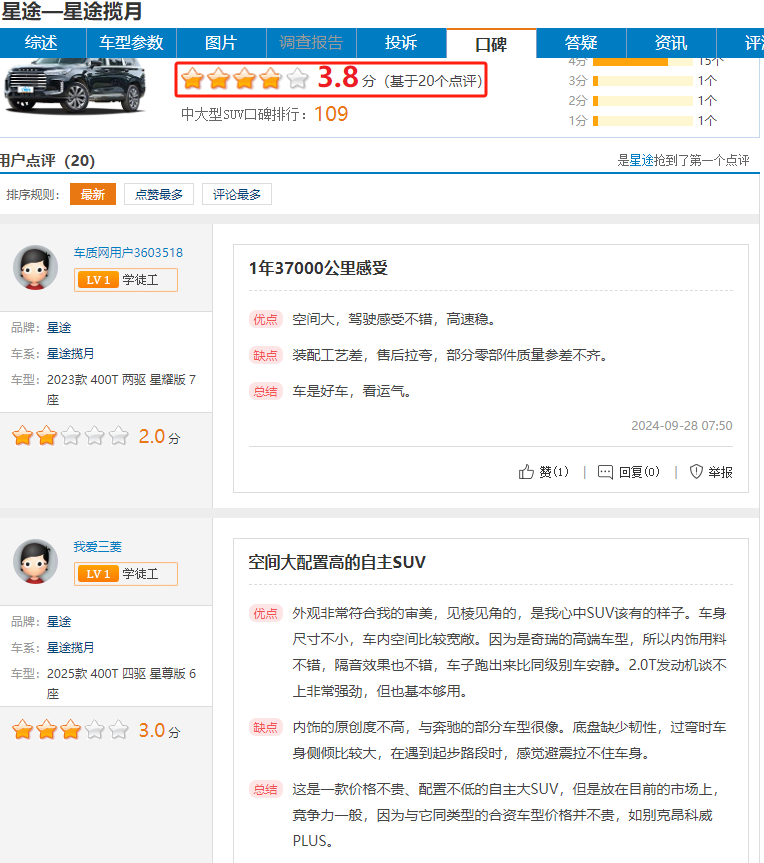Screen dimensions: 764x863
Task: Click the 2025款 400T 四驱 星尊版 model text
Action: coord(121,683)
